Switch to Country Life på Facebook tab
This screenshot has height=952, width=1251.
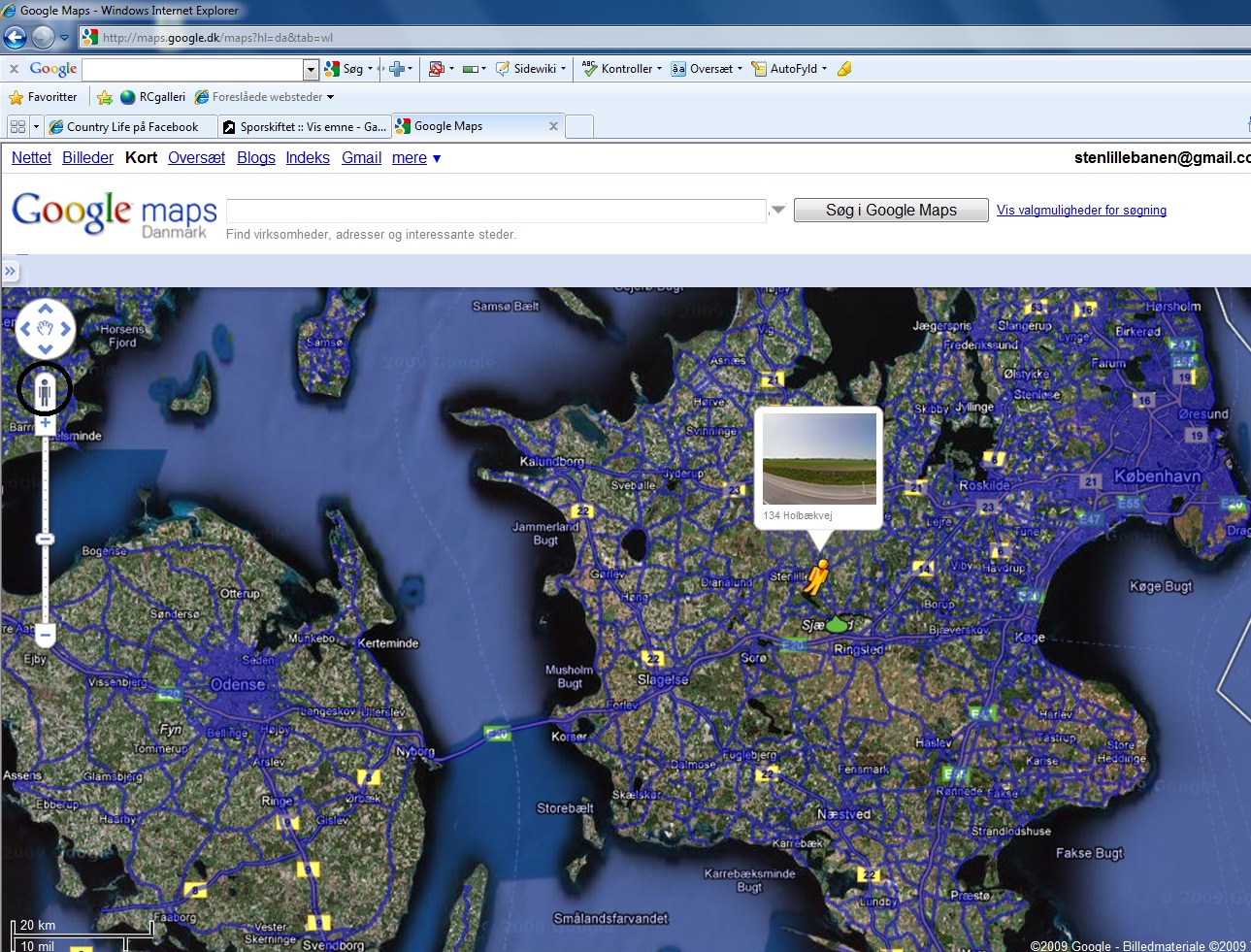(x=130, y=127)
